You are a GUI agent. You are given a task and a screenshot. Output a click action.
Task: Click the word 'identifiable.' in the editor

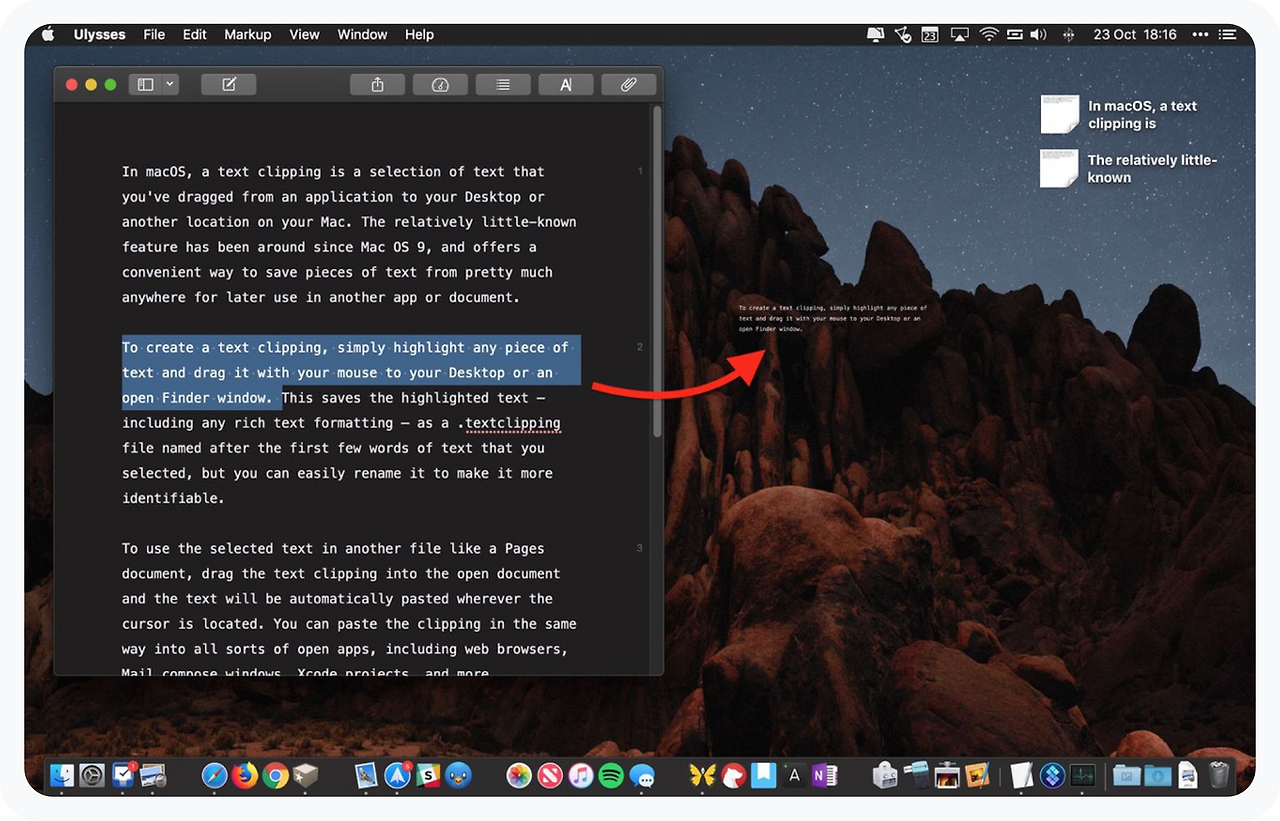173,498
